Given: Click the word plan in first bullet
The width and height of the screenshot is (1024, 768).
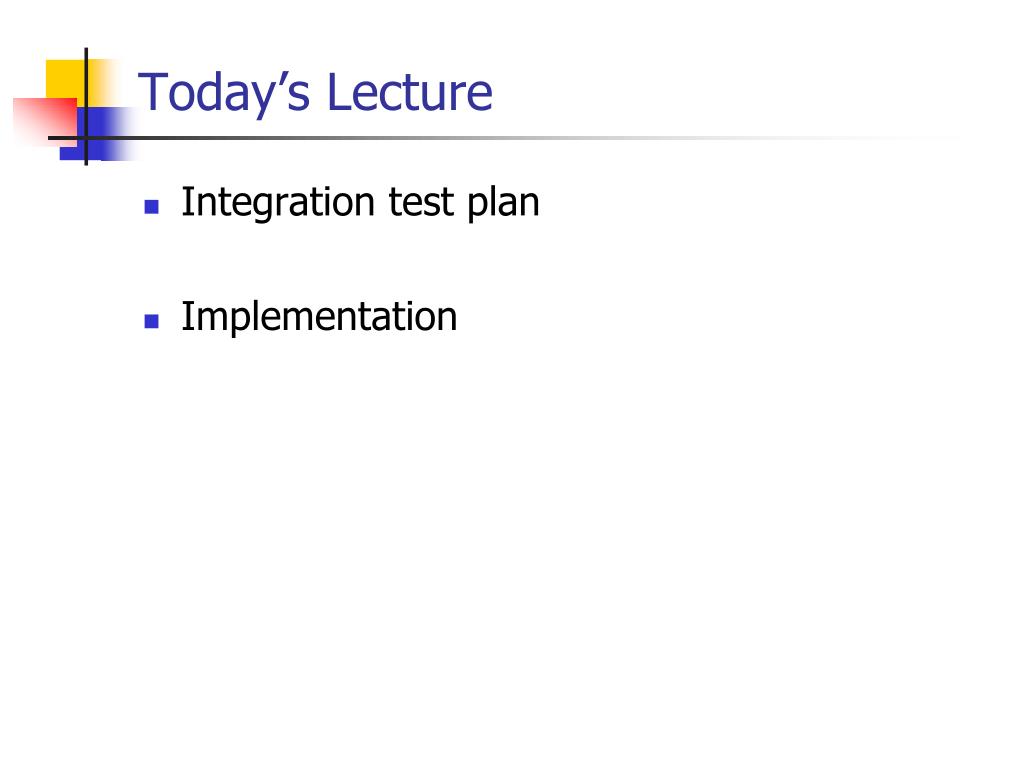Looking at the screenshot, I should click(503, 203).
